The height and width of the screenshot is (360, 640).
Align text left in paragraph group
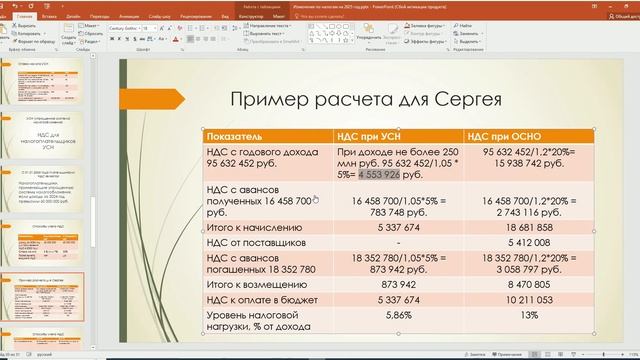pyautogui.click(x=190, y=39)
